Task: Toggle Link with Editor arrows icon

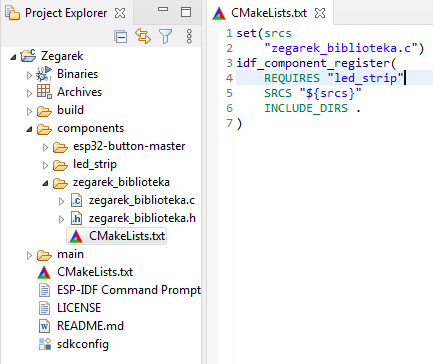Action: tap(143, 36)
